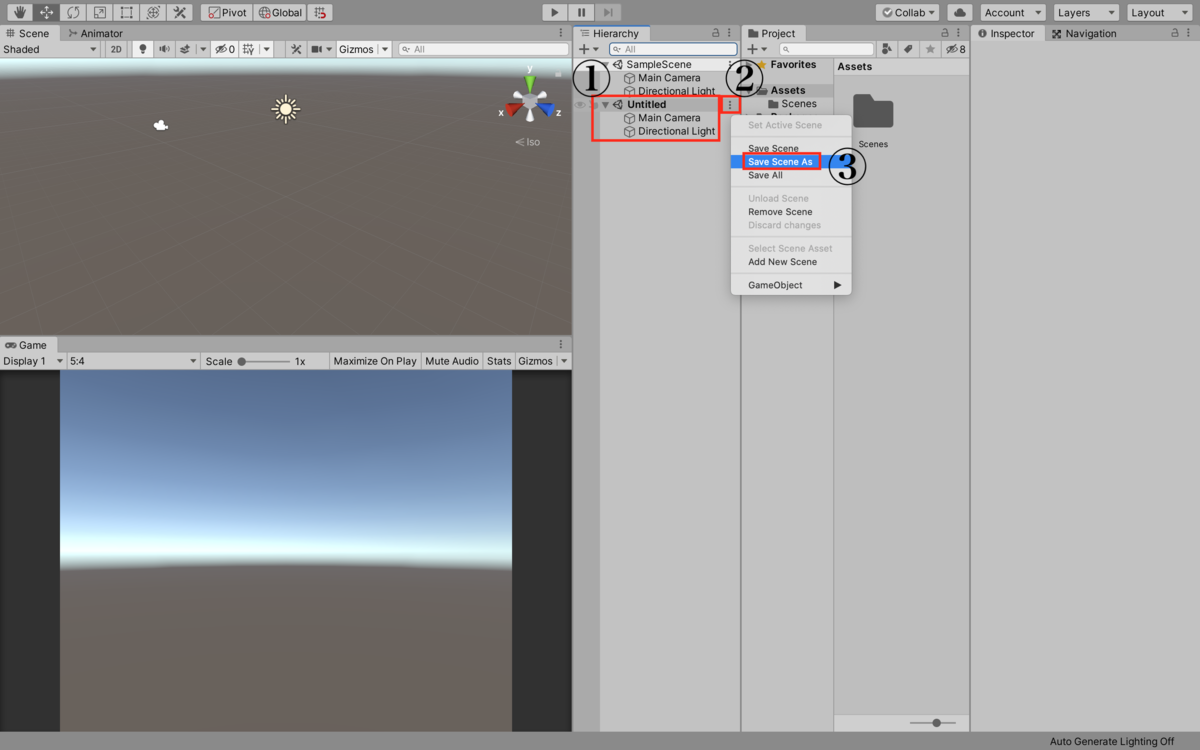Click Maximize On Play button

click(x=375, y=361)
